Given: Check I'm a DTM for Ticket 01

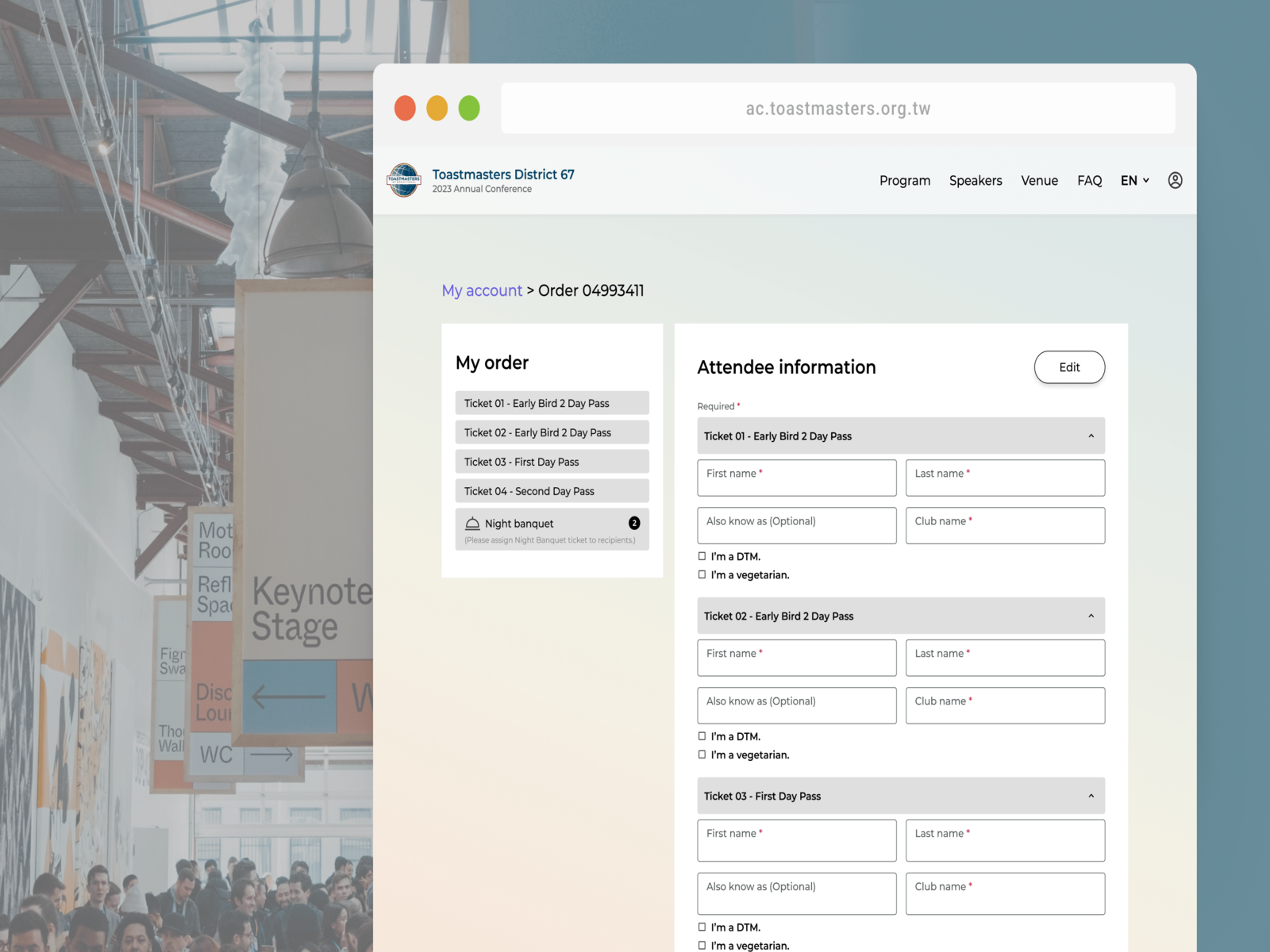Looking at the screenshot, I should click(x=702, y=556).
